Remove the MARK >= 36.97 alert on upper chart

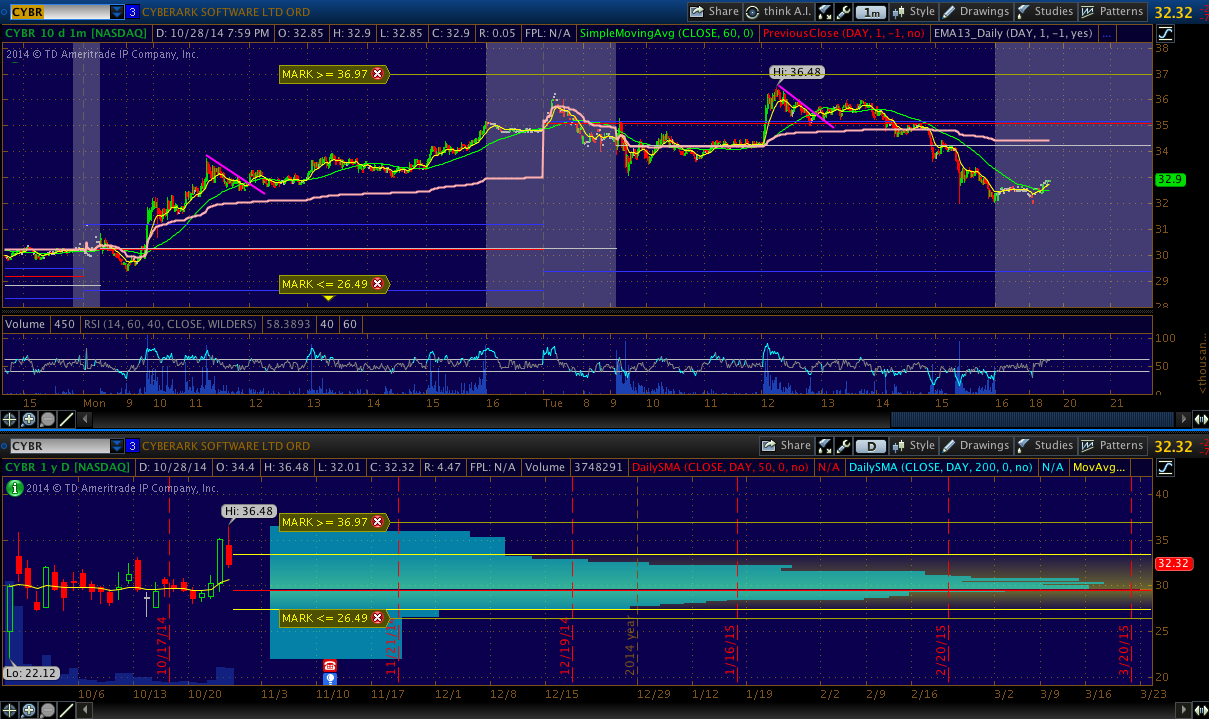click(x=377, y=74)
